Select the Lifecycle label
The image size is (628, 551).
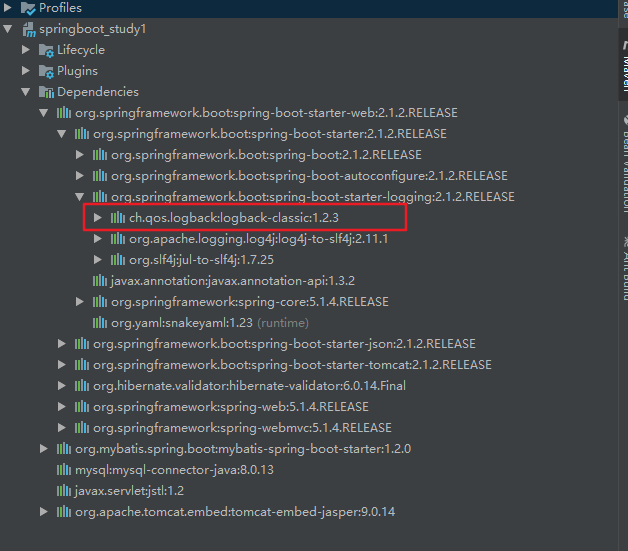pyautogui.click(x=81, y=50)
